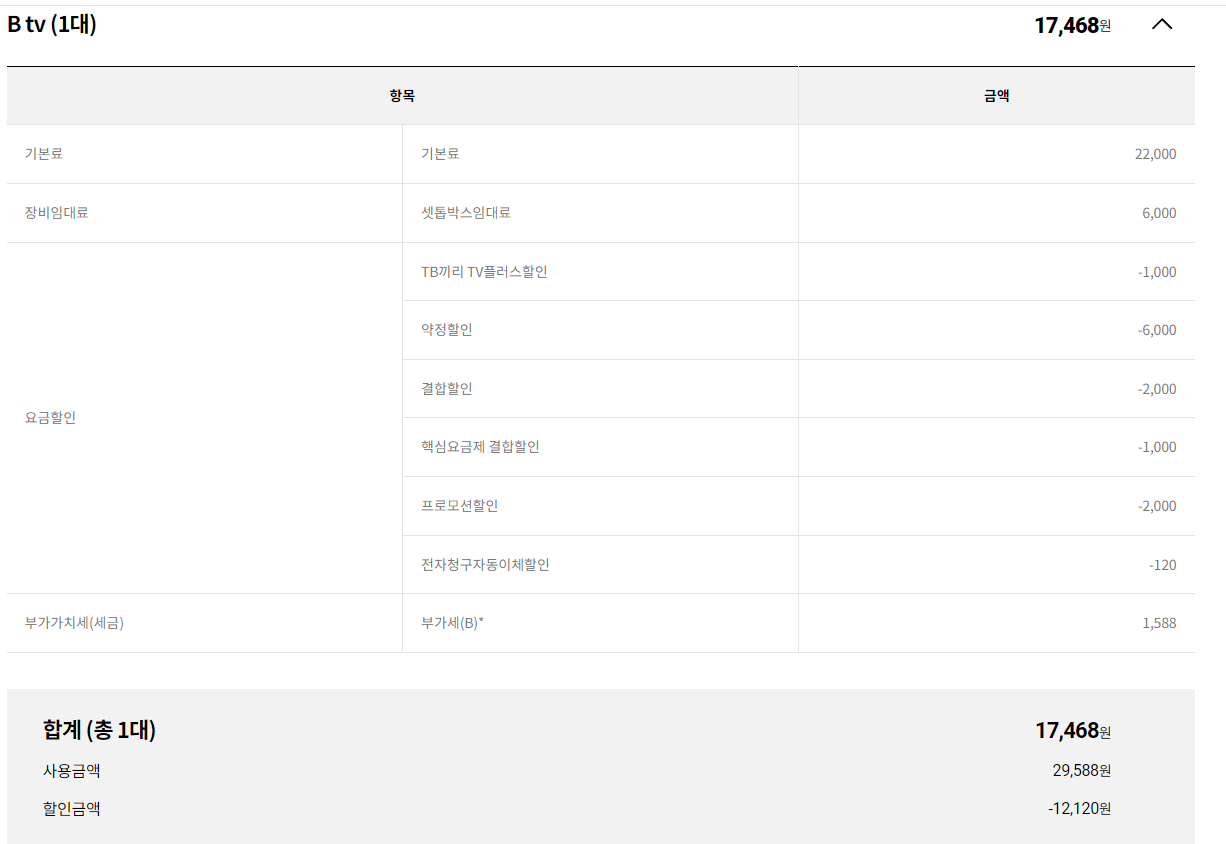Select the 사용금액 29,588원 value

click(x=1081, y=771)
